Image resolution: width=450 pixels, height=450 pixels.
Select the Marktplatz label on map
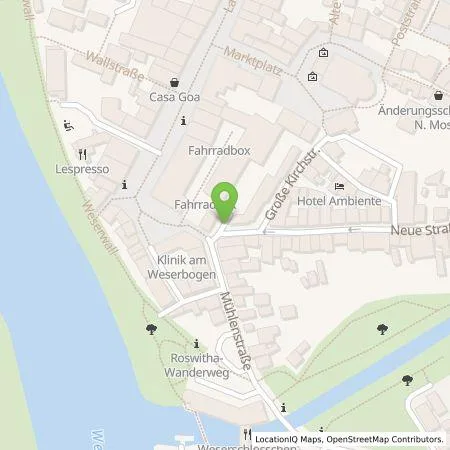[x=253, y=61]
